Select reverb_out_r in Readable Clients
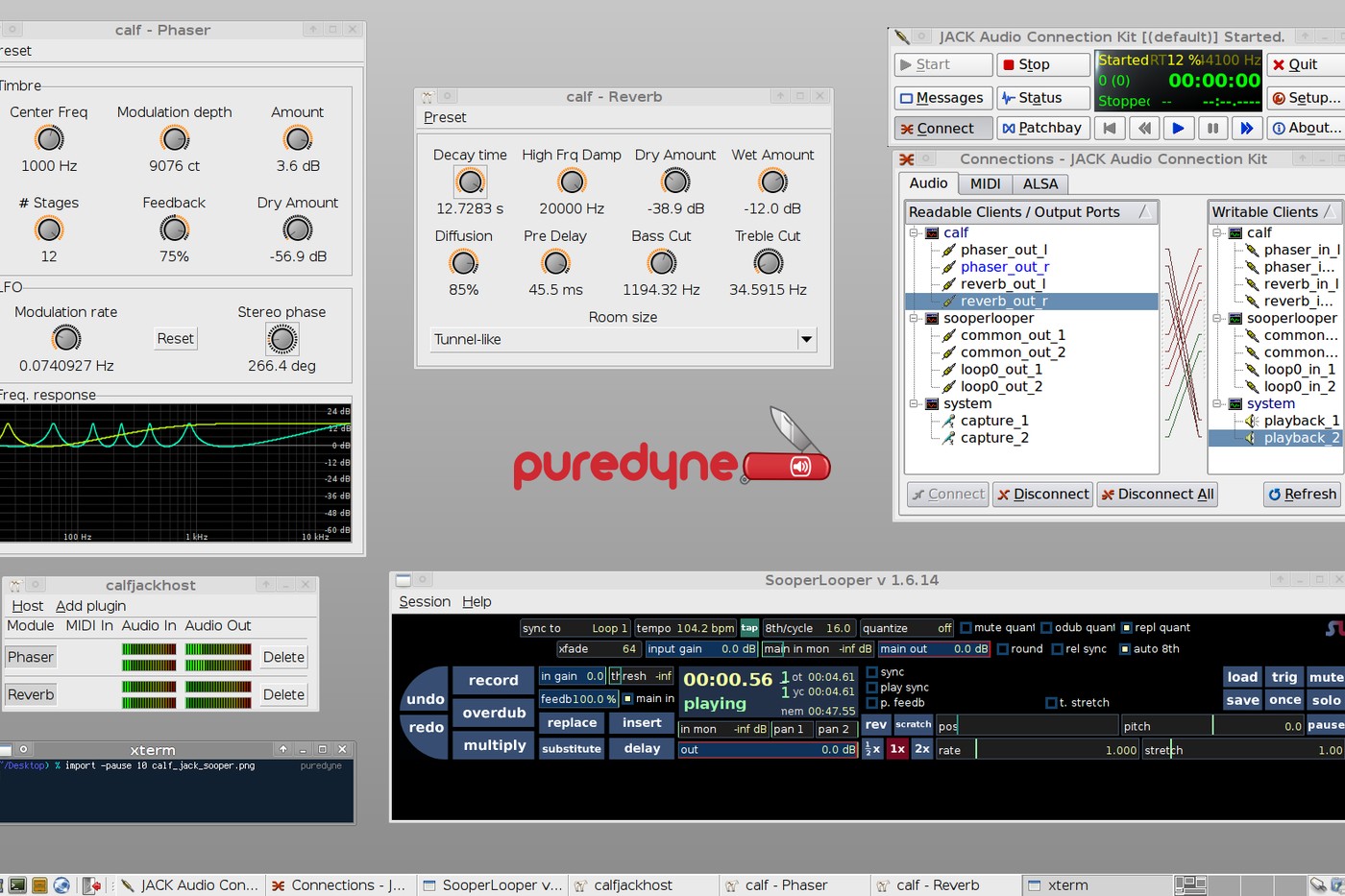The width and height of the screenshot is (1345, 896). (x=1032, y=302)
